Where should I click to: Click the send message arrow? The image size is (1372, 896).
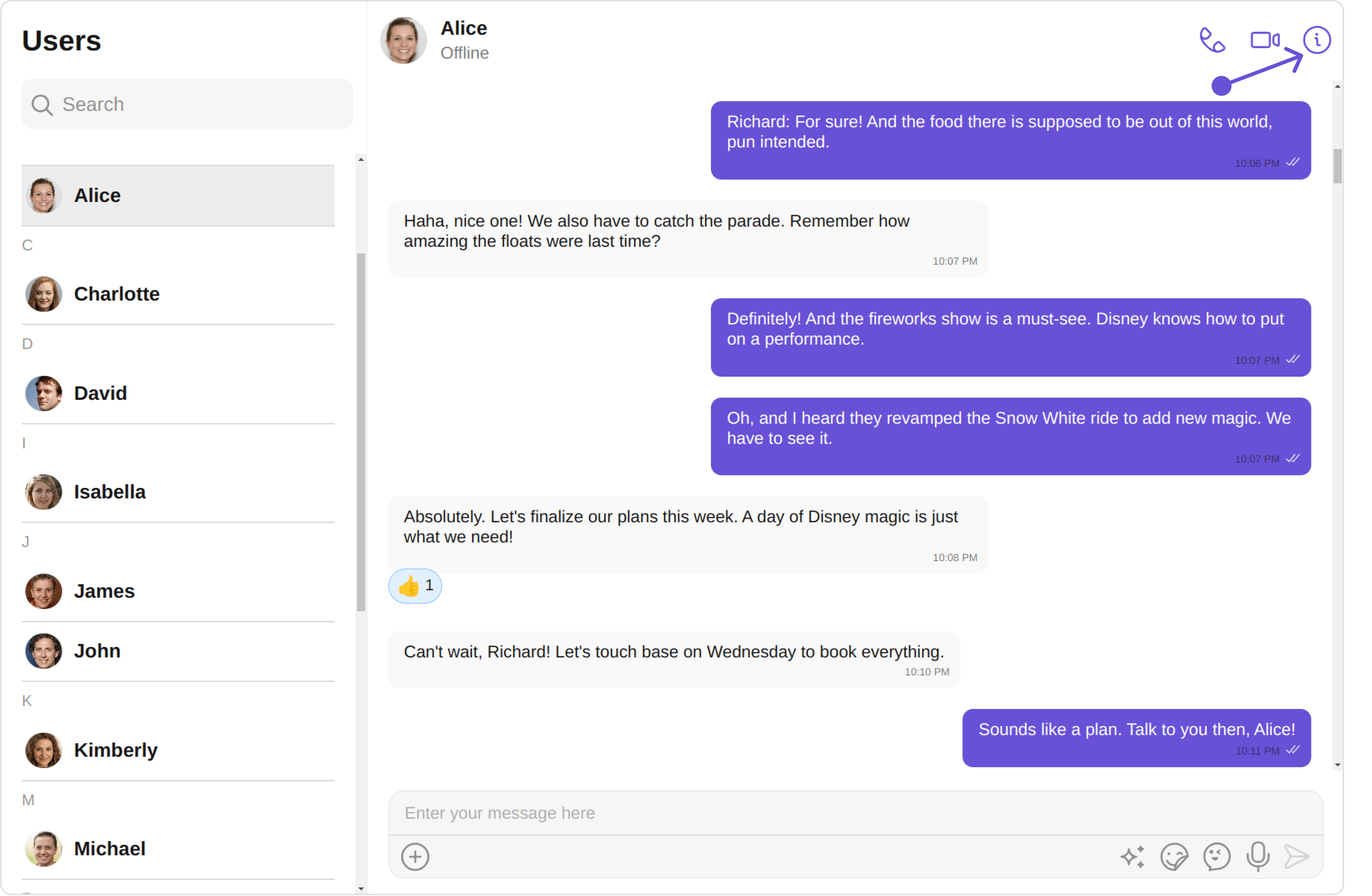[x=1298, y=858]
